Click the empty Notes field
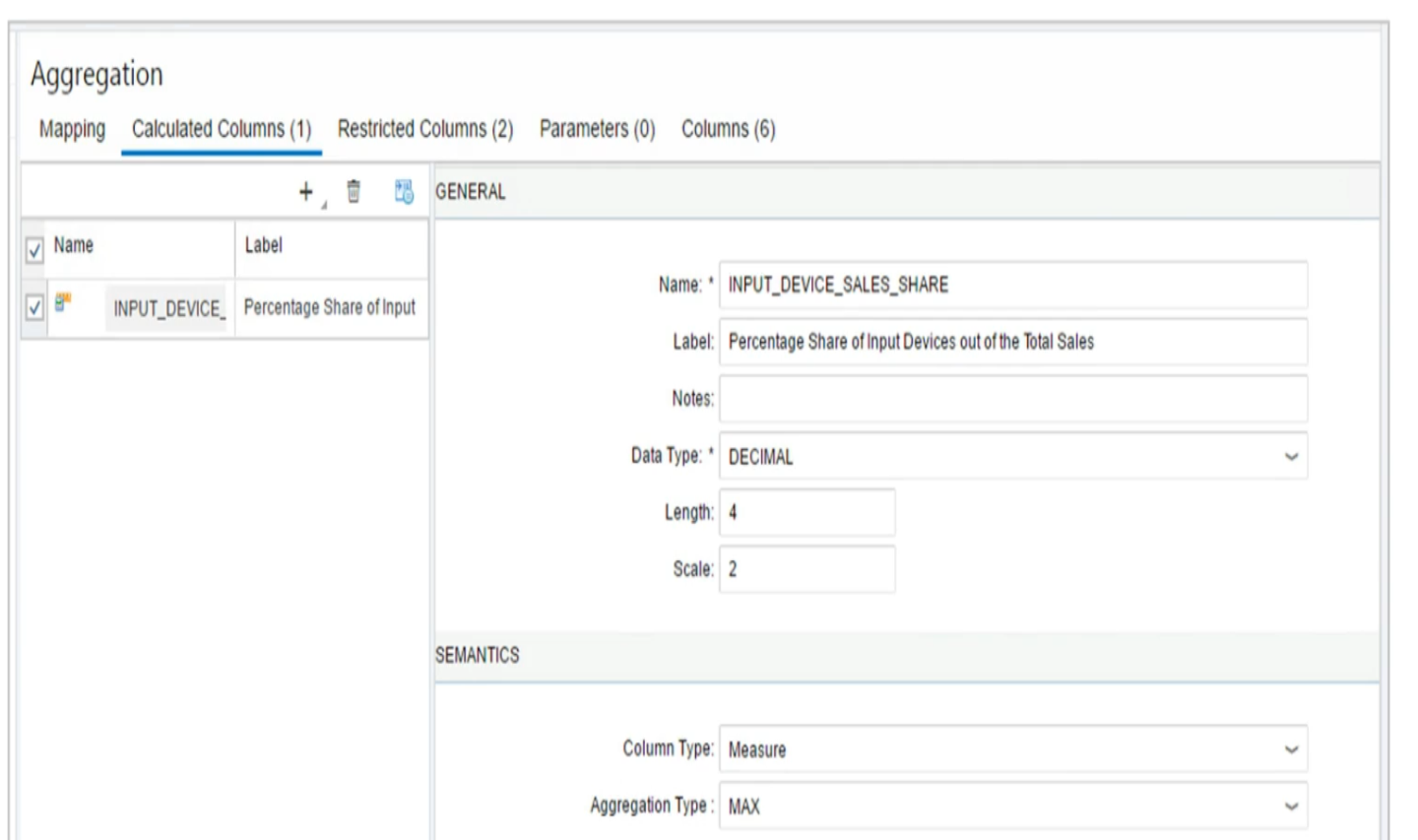 pos(1013,399)
